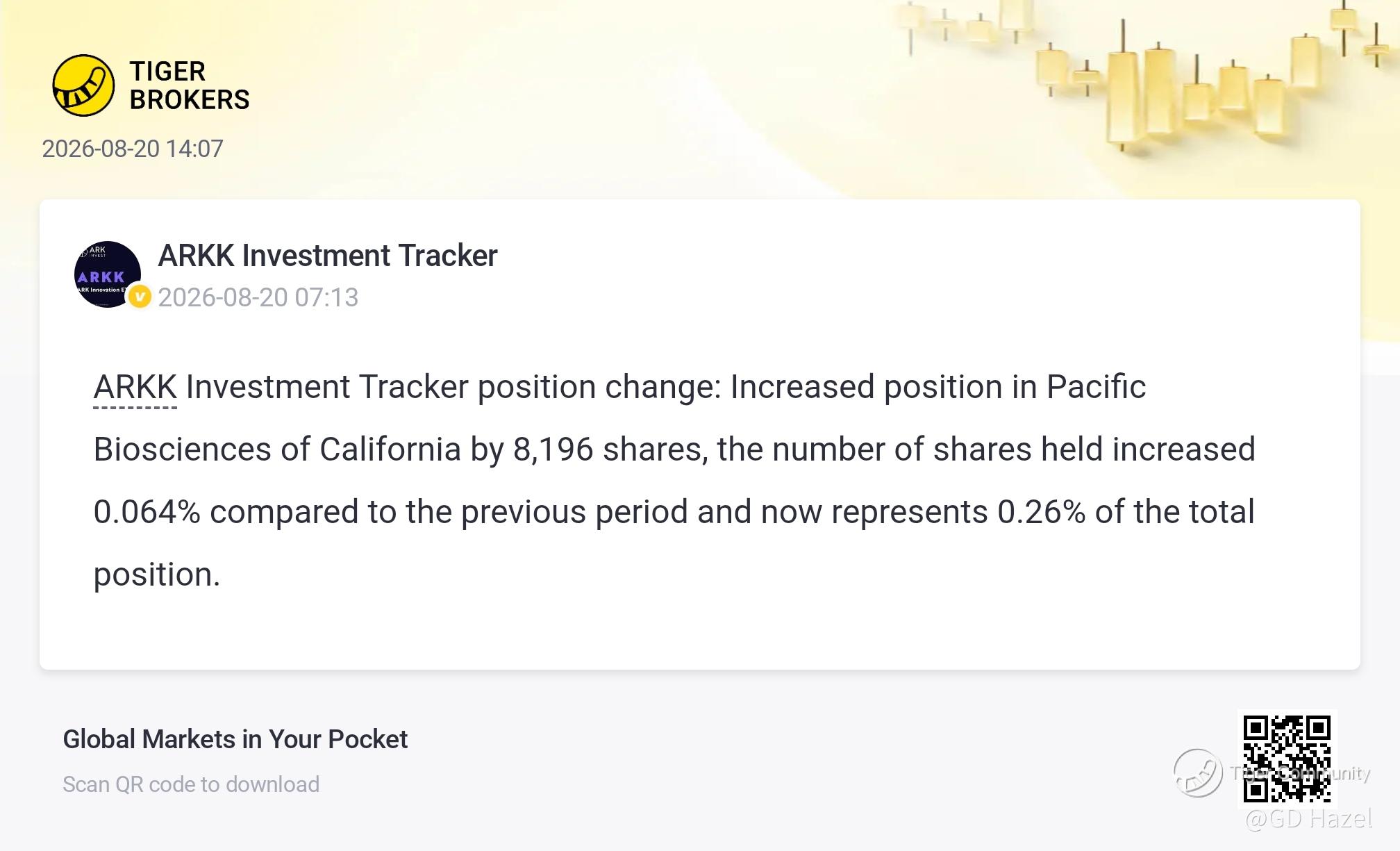
Task: Click the QR code image
Action: pyautogui.click(x=1287, y=759)
